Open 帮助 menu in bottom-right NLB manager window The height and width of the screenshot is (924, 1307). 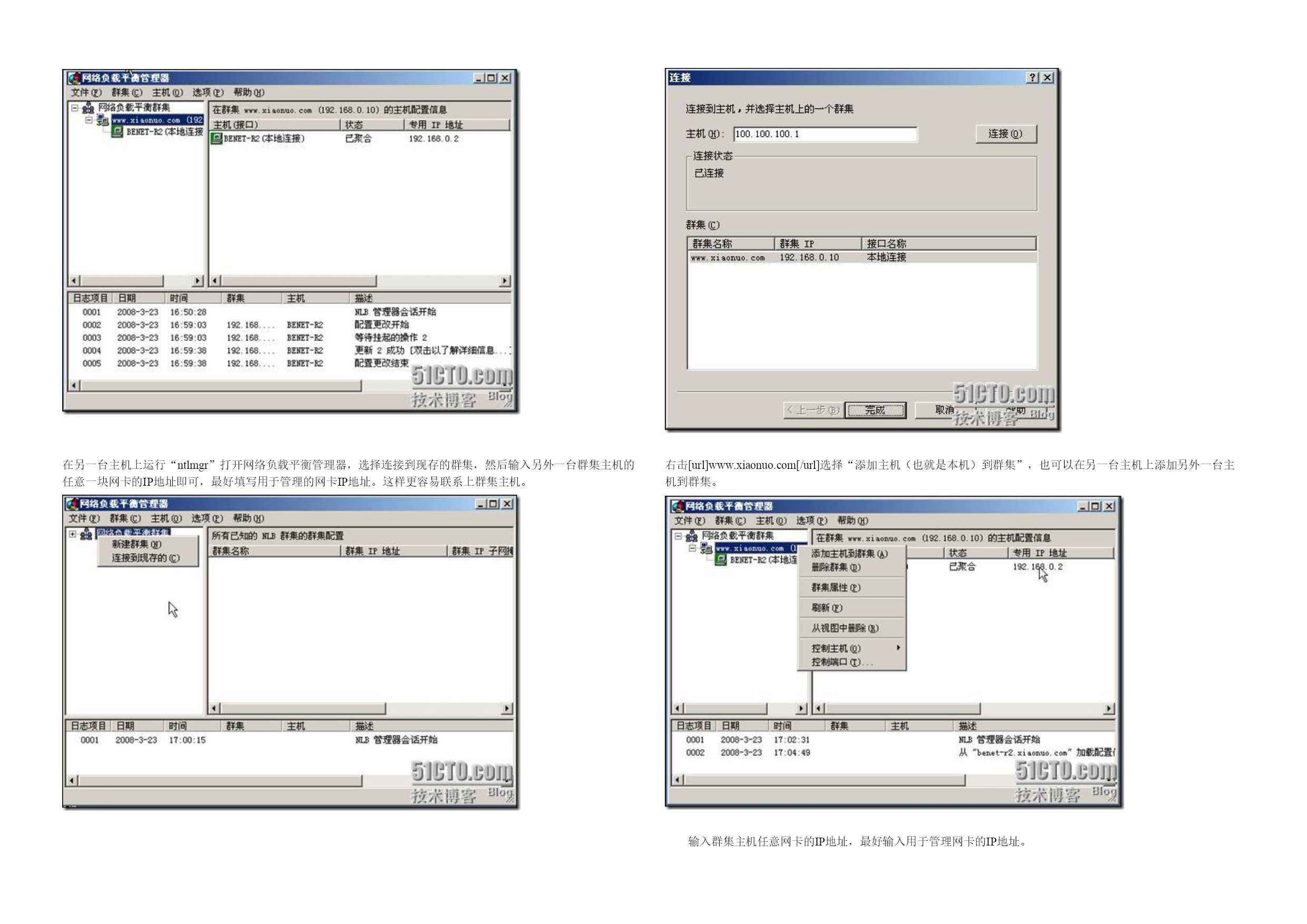point(852,520)
